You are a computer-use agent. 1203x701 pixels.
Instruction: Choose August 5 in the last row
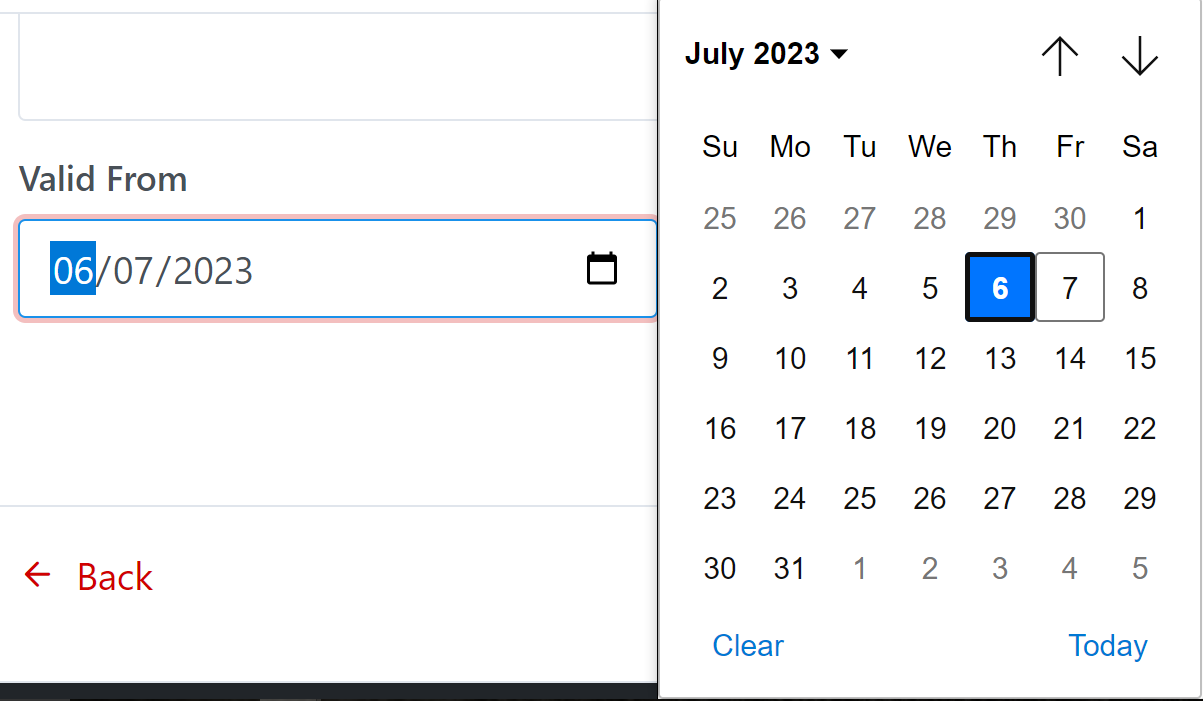point(1140,568)
